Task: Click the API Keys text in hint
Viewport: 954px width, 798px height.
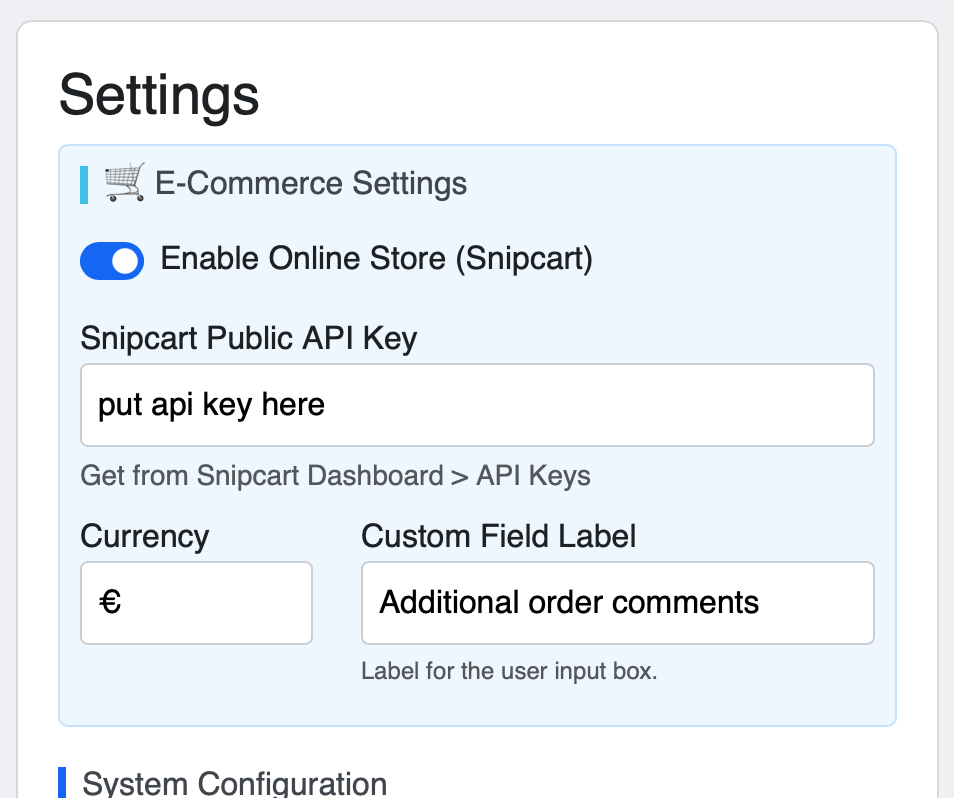Action: [x=533, y=475]
